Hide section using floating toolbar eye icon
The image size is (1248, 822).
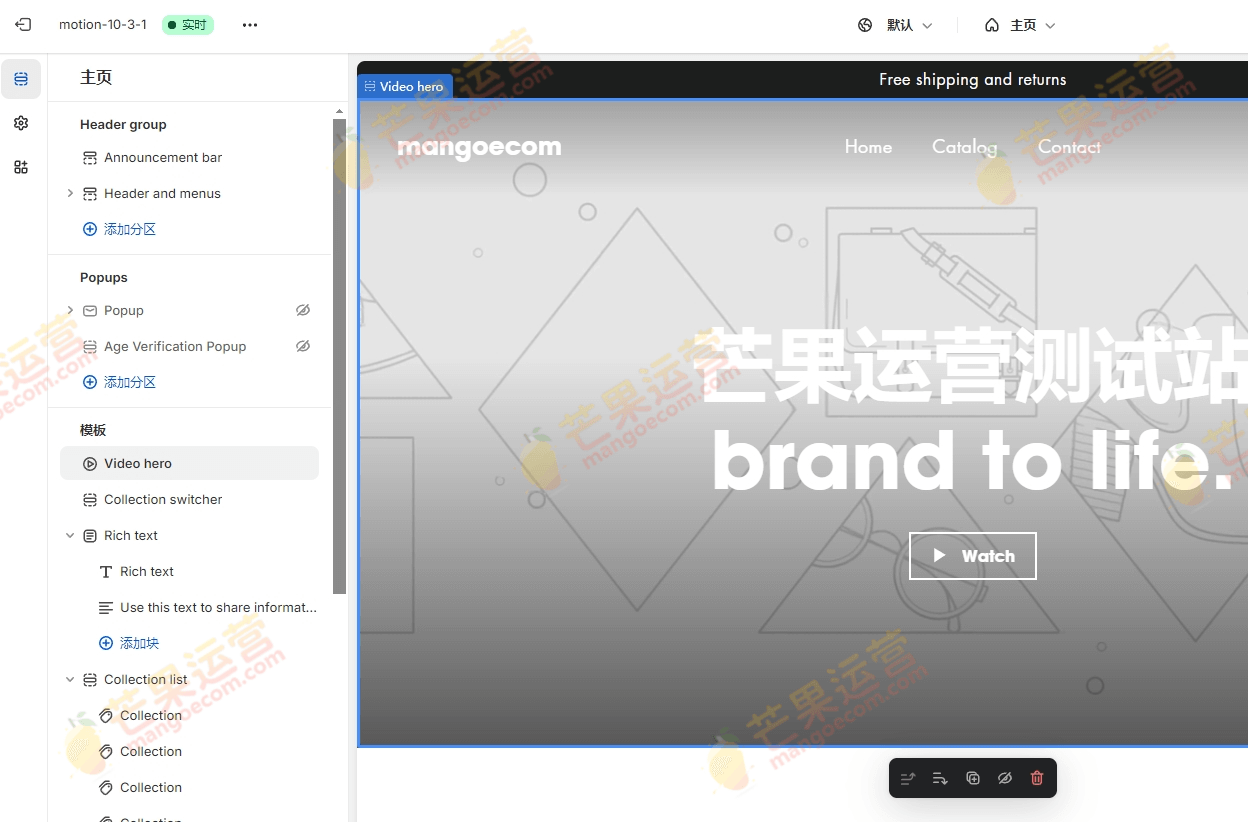tap(1005, 778)
